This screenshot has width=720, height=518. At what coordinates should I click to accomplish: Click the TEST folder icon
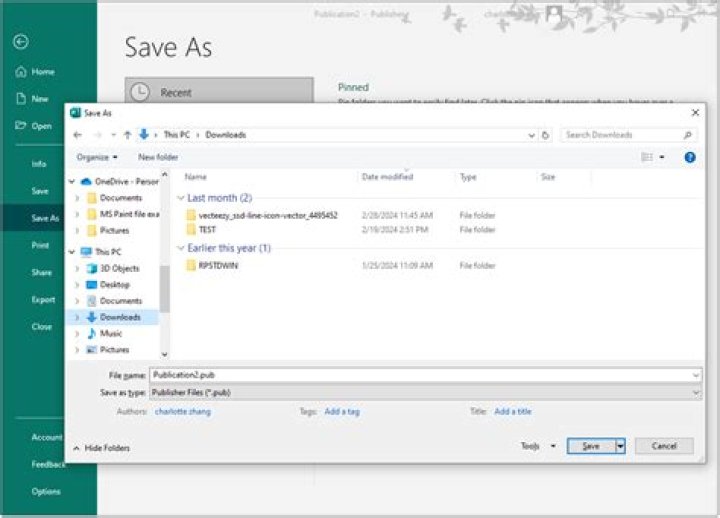[x=191, y=229]
